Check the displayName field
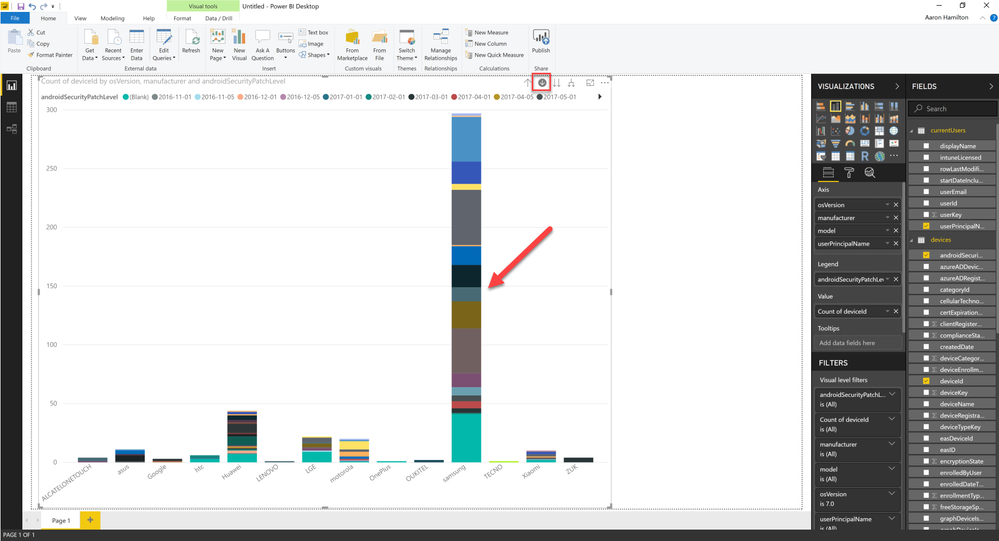Image resolution: width=999 pixels, height=541 pixels. pos(926,146)
